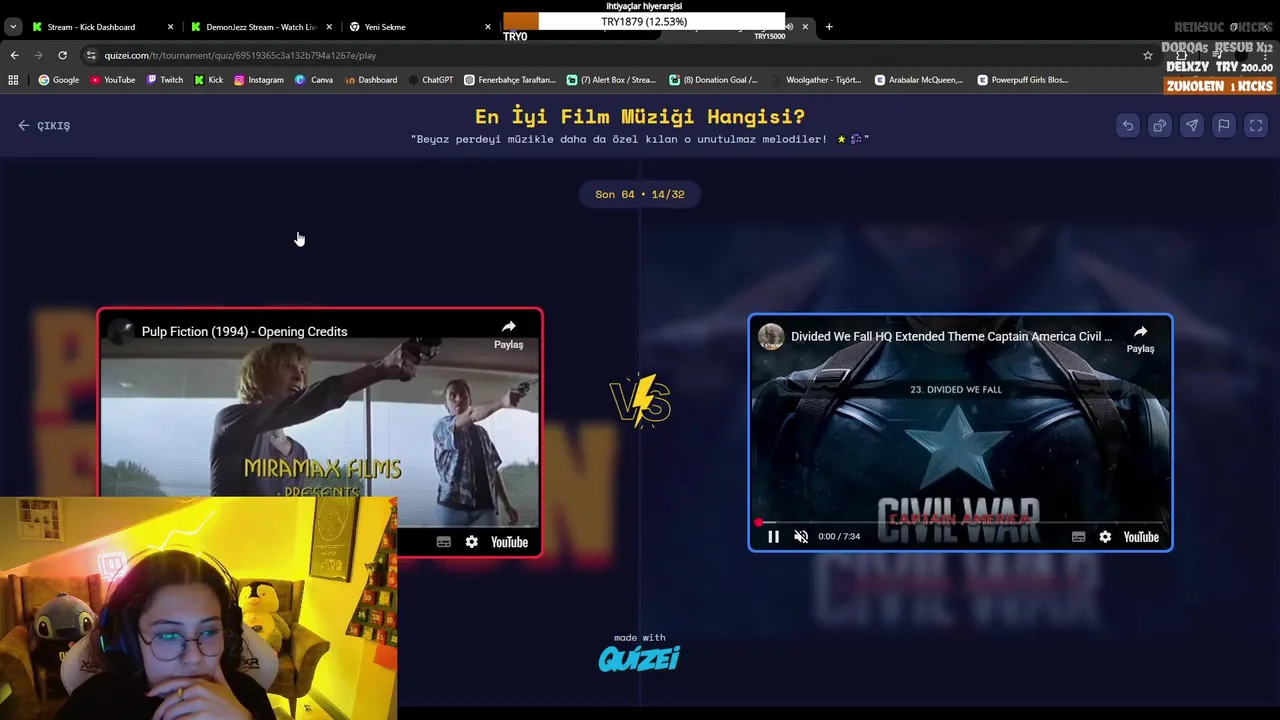Open site info icon in the address bar

tap(92, 56)
